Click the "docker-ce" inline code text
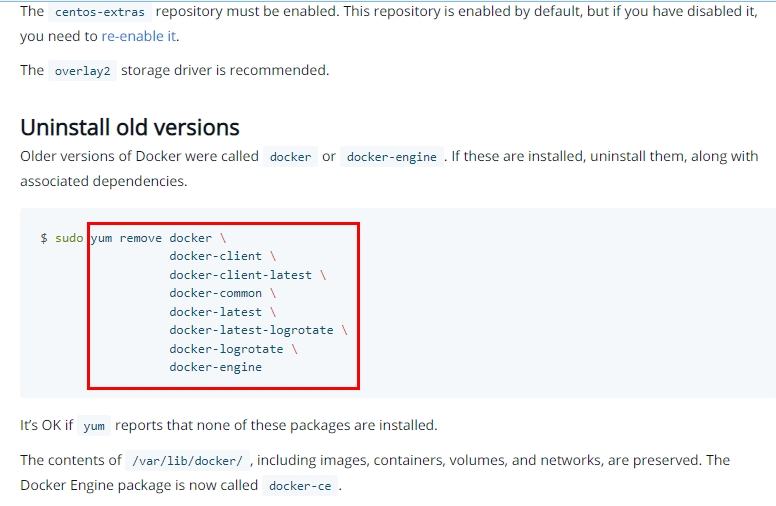Screen dimensions: 776x506 pos(301,486)
